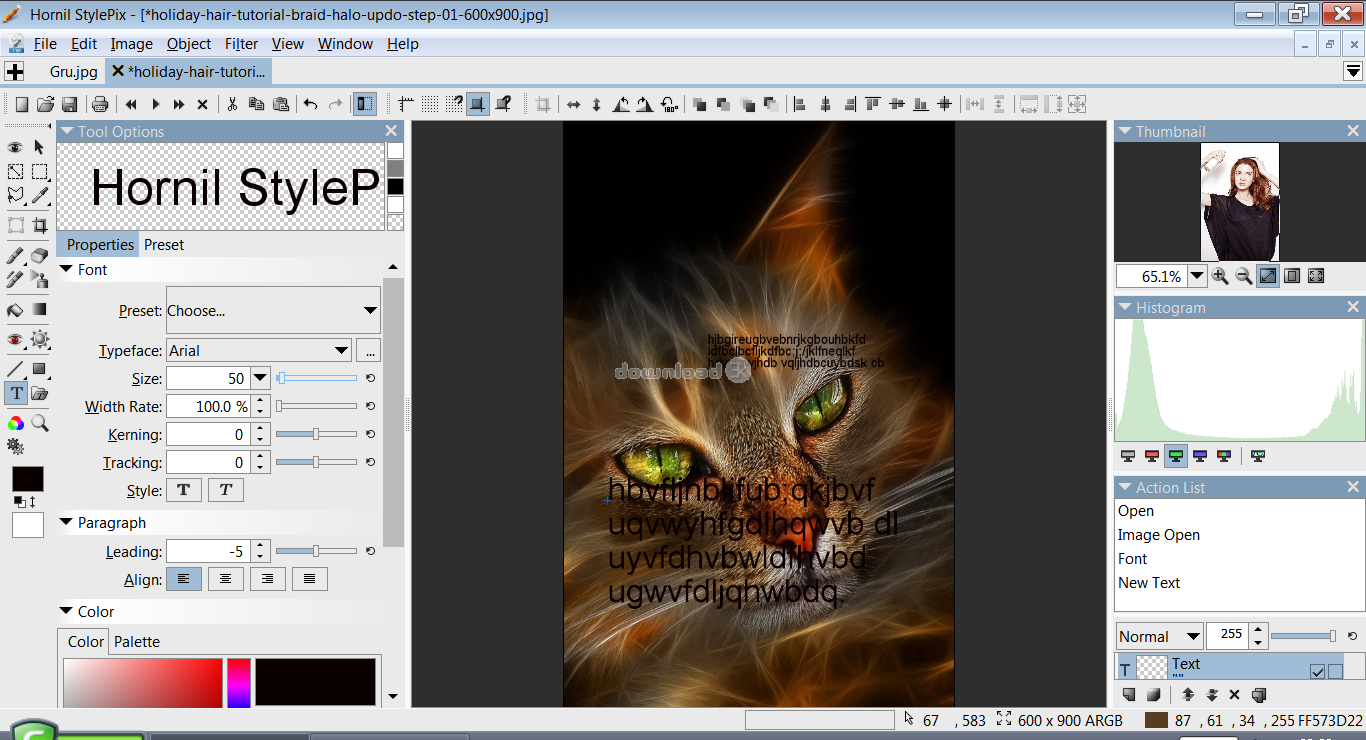Open the font Preset dropdown

[x=273, y=311]
